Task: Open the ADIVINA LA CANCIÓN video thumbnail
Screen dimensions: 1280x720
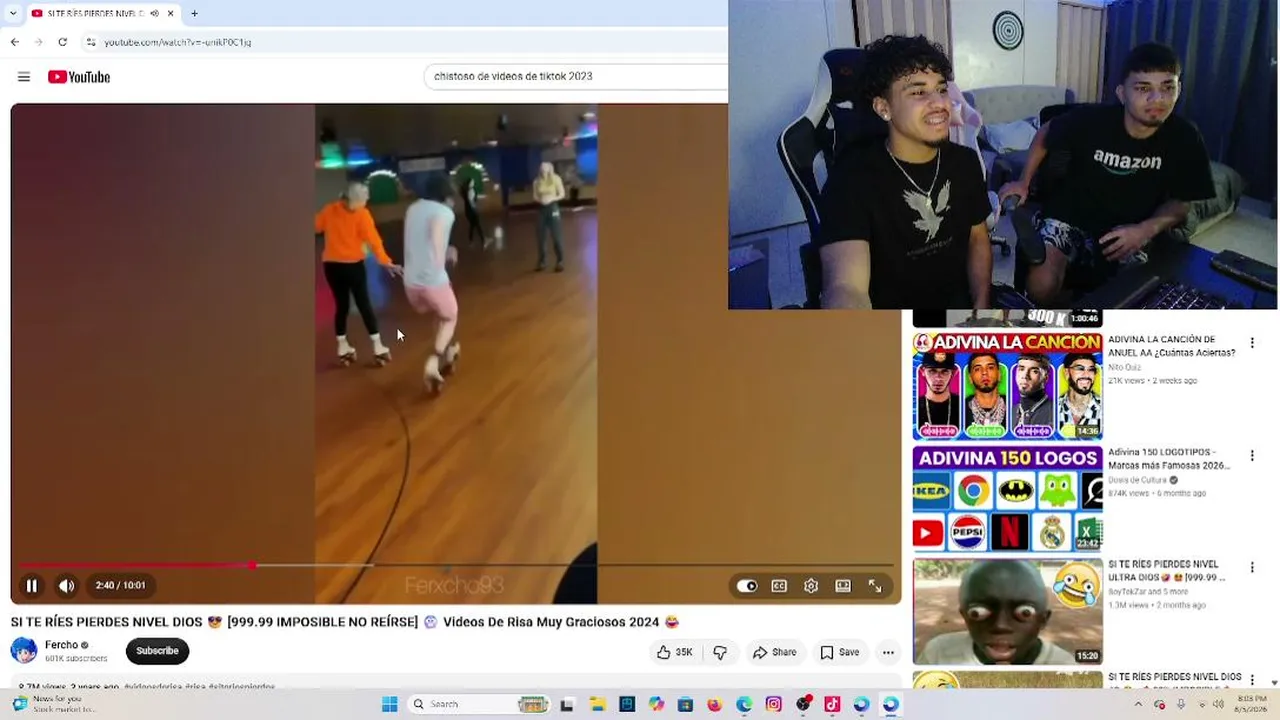Action: point(1007,387)
